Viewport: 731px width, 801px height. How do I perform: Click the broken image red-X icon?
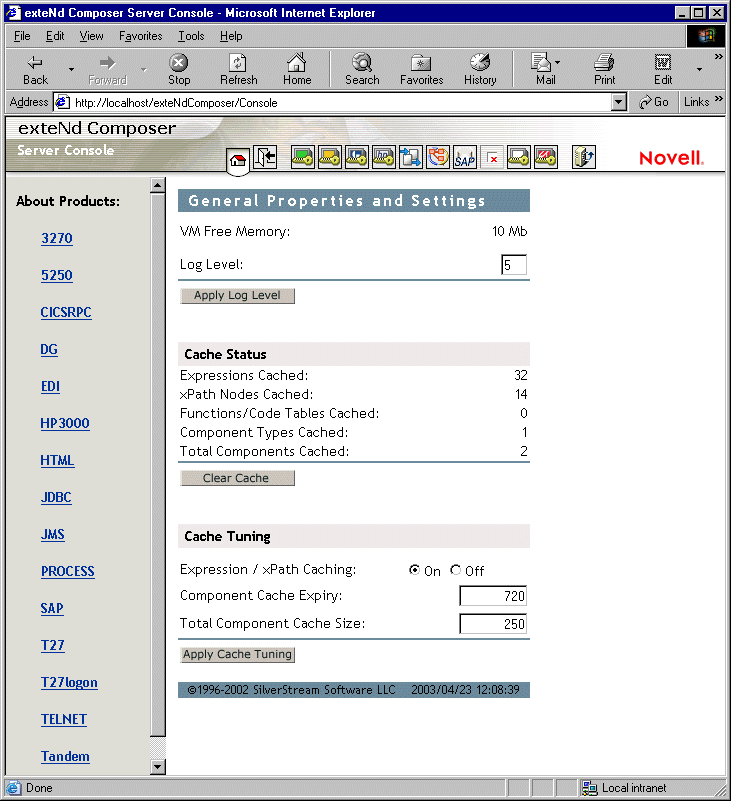[493, 159]
